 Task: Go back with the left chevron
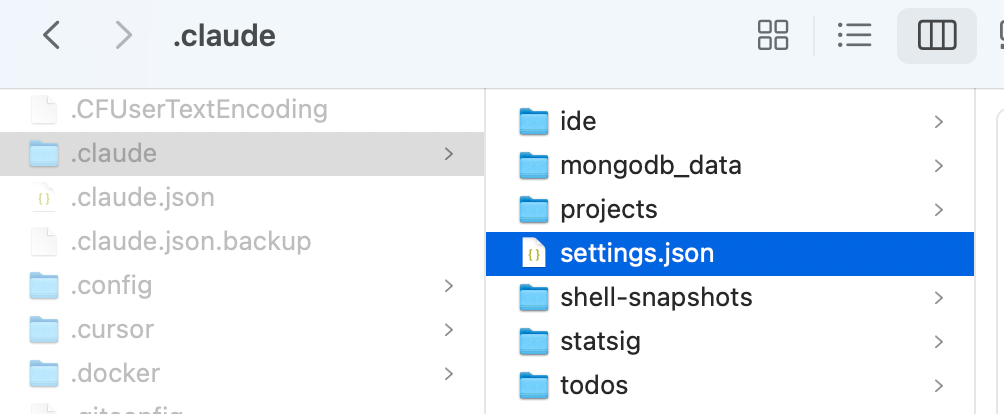click(52, 36)
